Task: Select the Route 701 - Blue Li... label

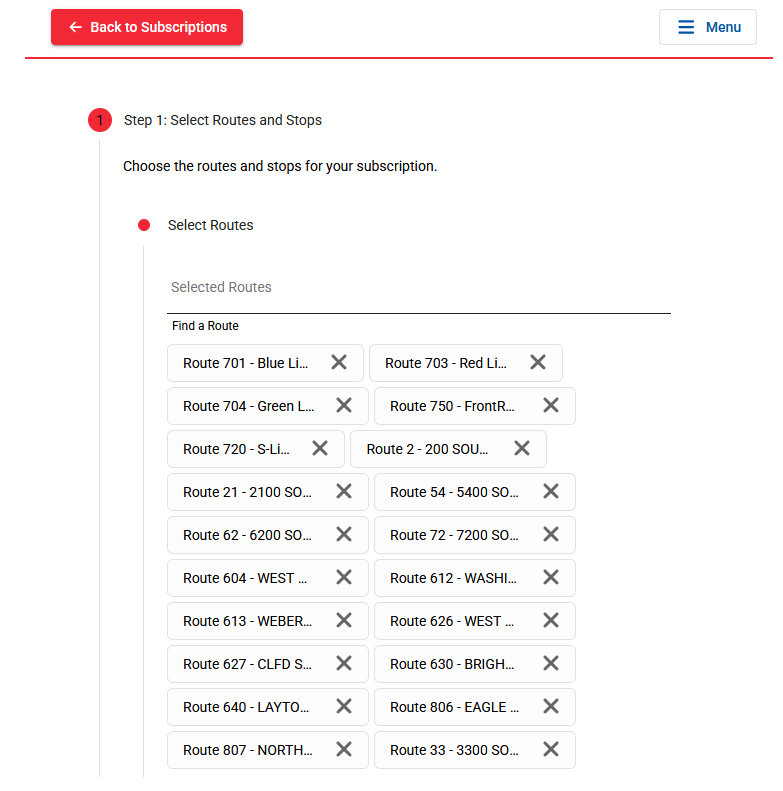Action: point(246,363)
